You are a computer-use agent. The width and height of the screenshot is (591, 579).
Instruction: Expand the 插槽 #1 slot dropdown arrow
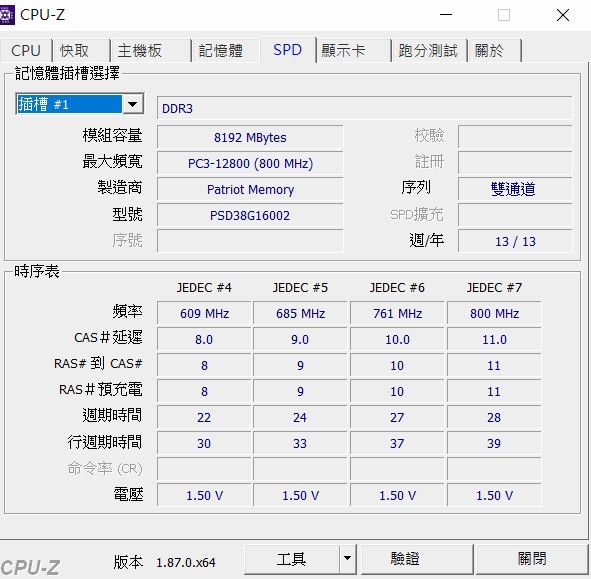click(133, 104)
